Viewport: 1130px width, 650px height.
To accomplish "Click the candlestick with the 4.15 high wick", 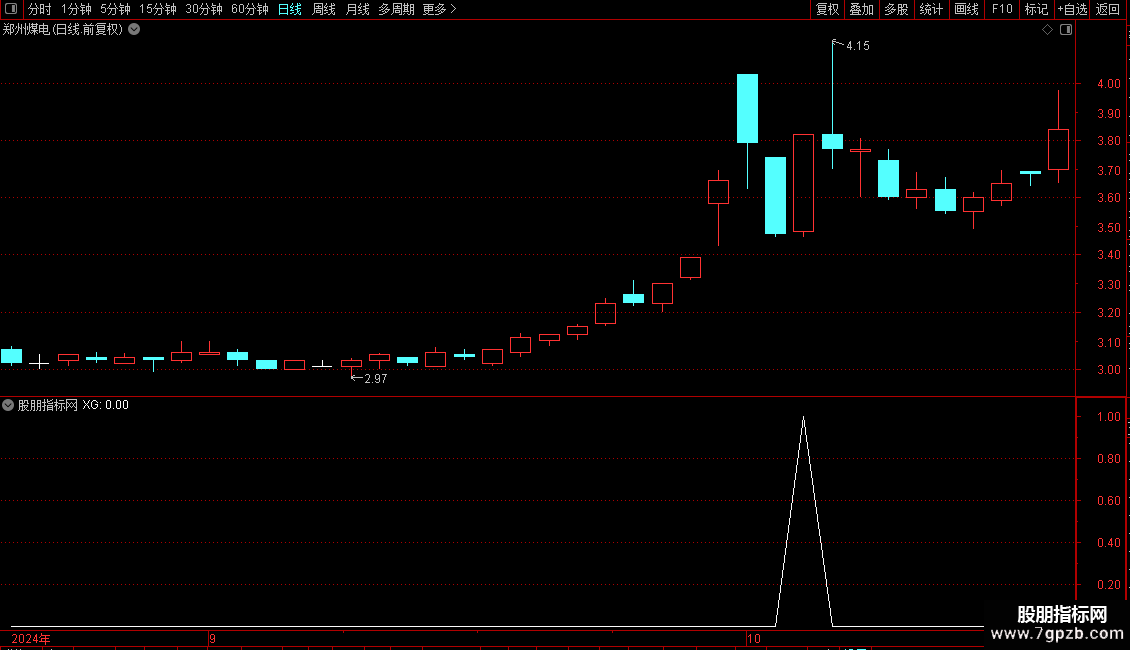I will [832, 141].
